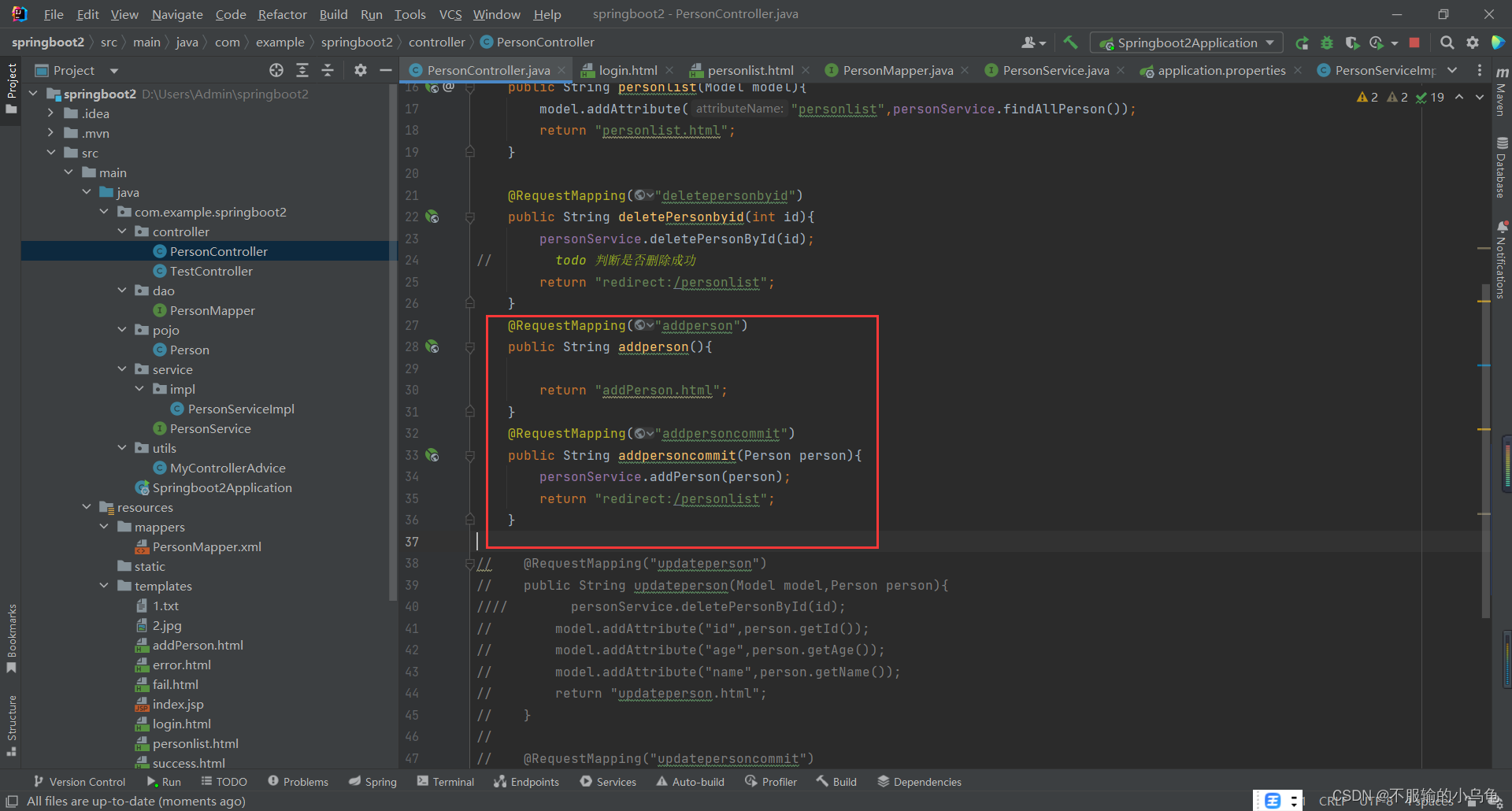Go to next highlighted error arrow
1512x811 pixels.
click(x=1480, y=97)
